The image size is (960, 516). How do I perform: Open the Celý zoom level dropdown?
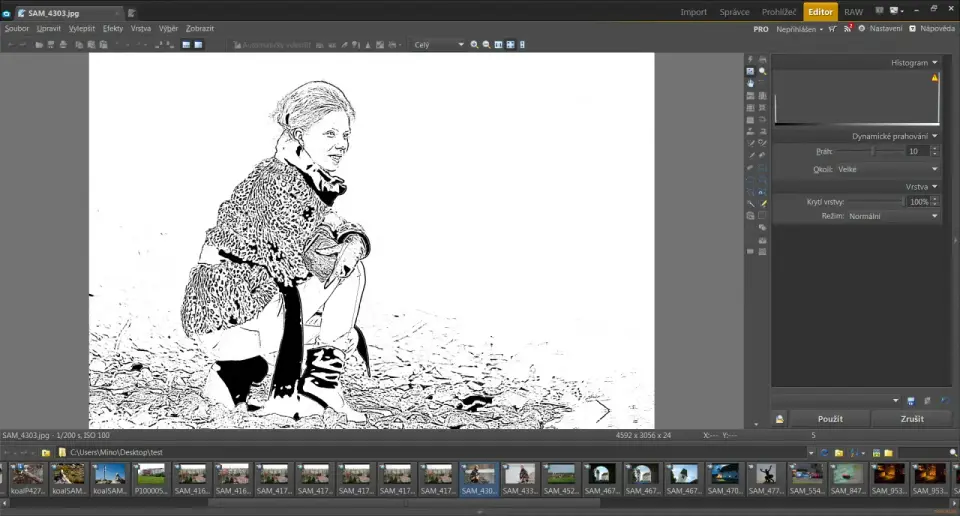440,45
